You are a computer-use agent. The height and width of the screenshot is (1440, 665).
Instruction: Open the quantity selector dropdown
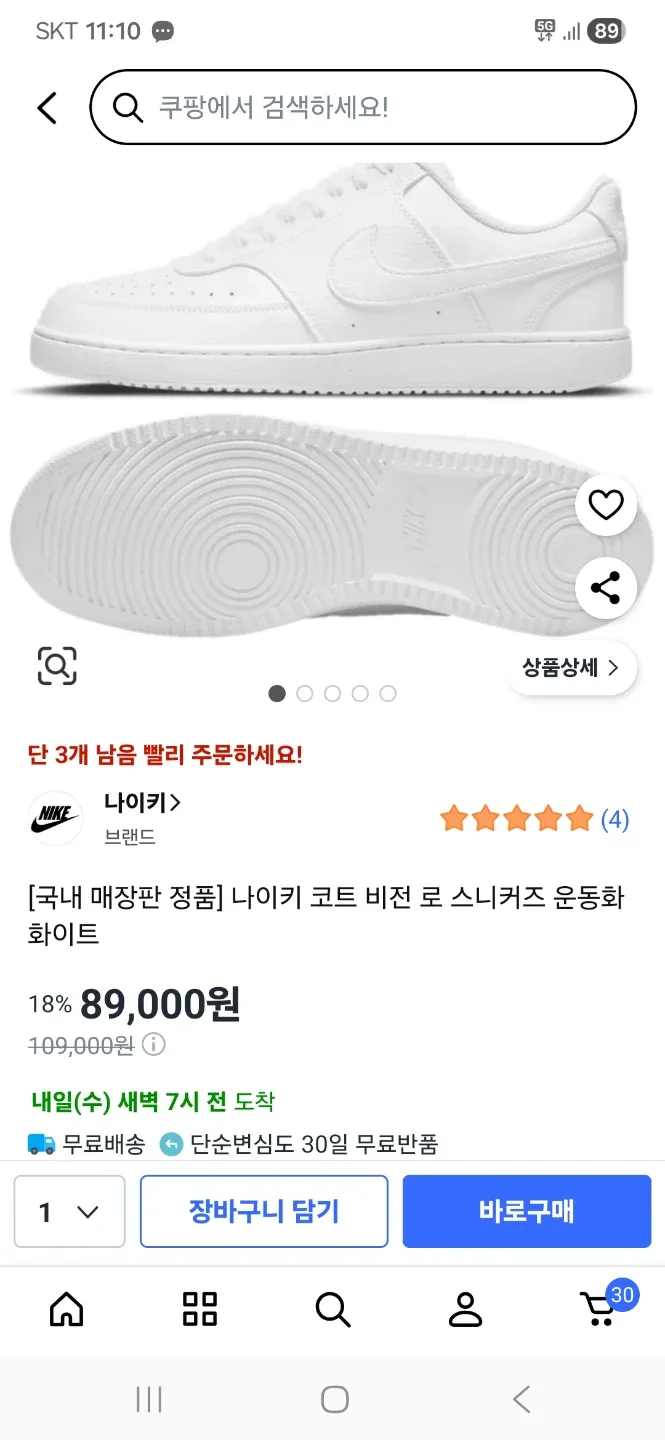[69, 1212]
